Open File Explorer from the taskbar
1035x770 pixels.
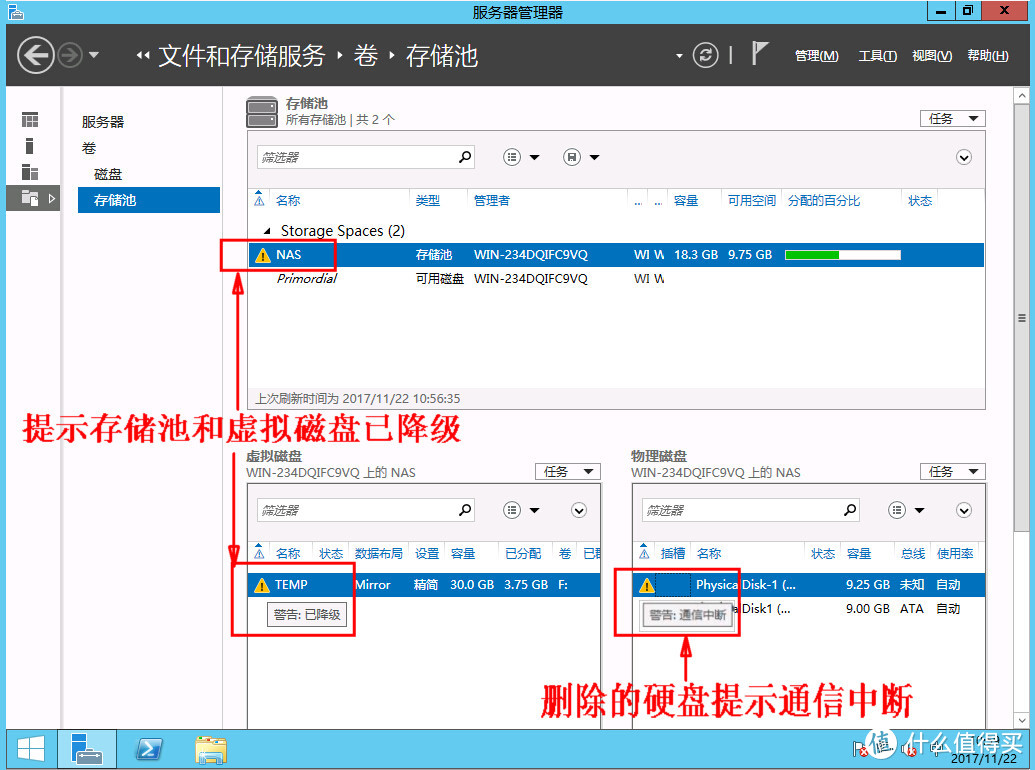[211, 750]
